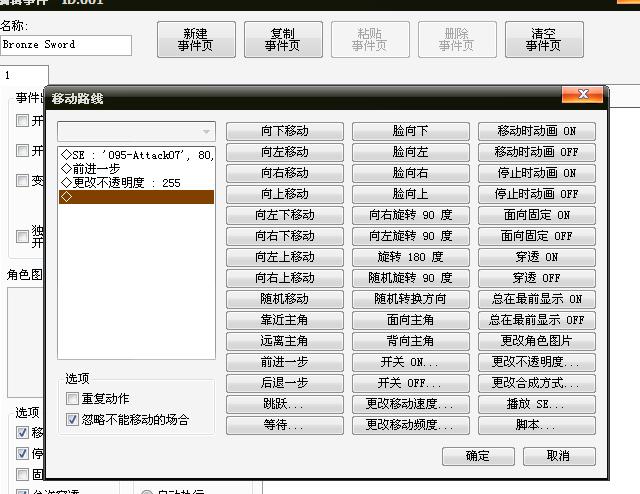Image resolution: width=640 pixels, height=494 pixels.
Task: Click 背向主角 button
Action: (411, 341)
